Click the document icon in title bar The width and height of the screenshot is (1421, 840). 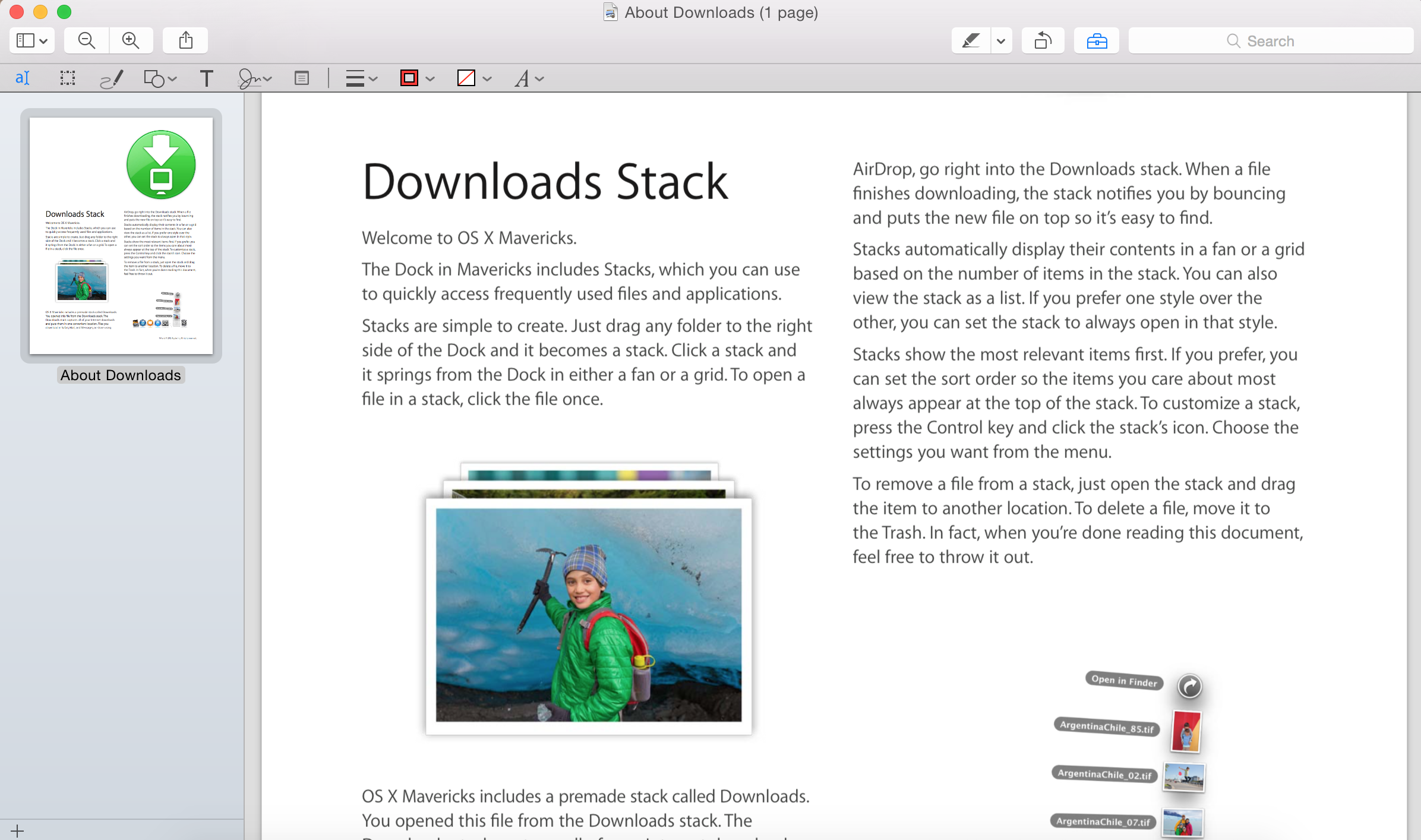(610, 12)
